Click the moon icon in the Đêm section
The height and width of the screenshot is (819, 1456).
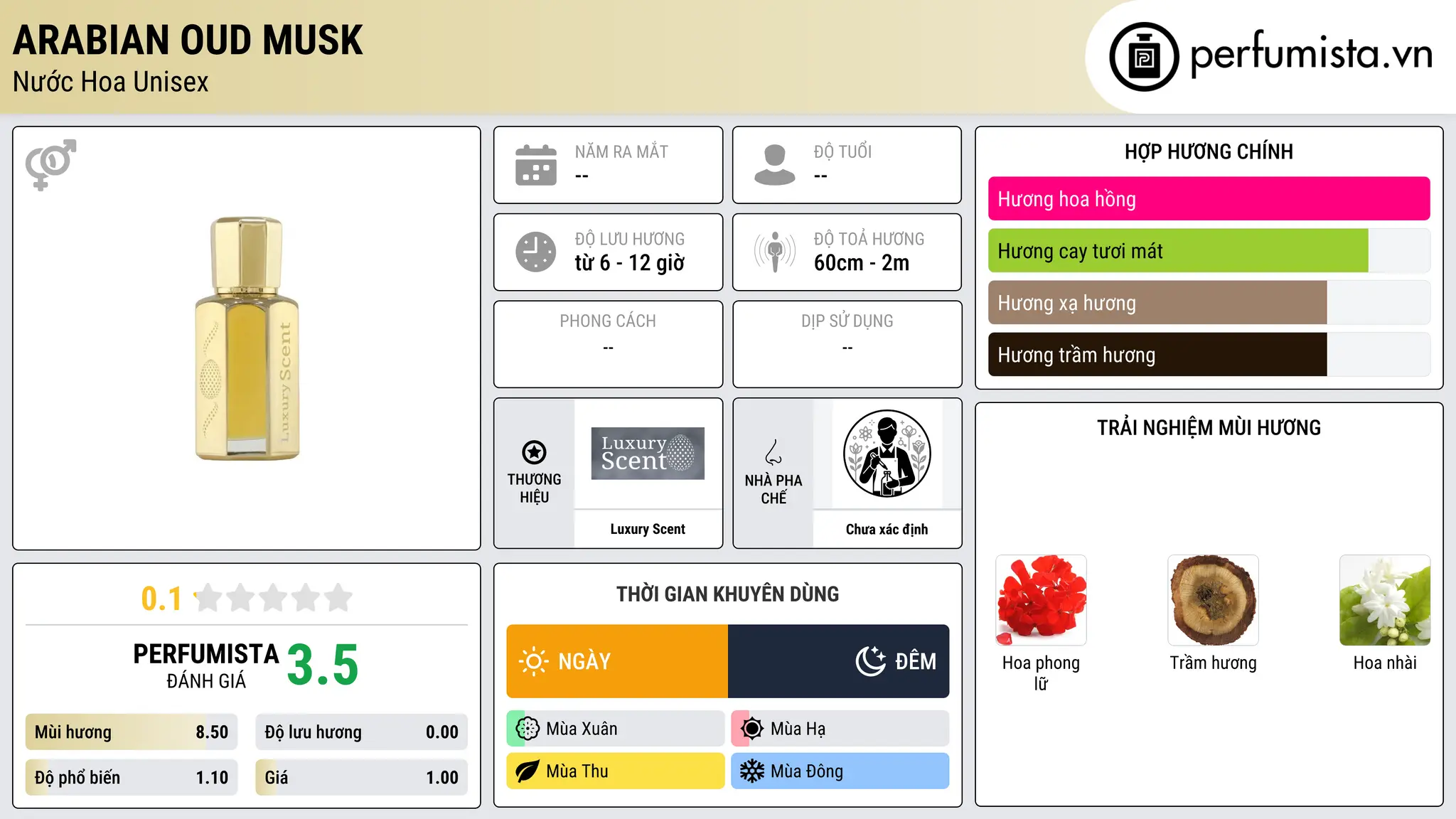point(871,661)
